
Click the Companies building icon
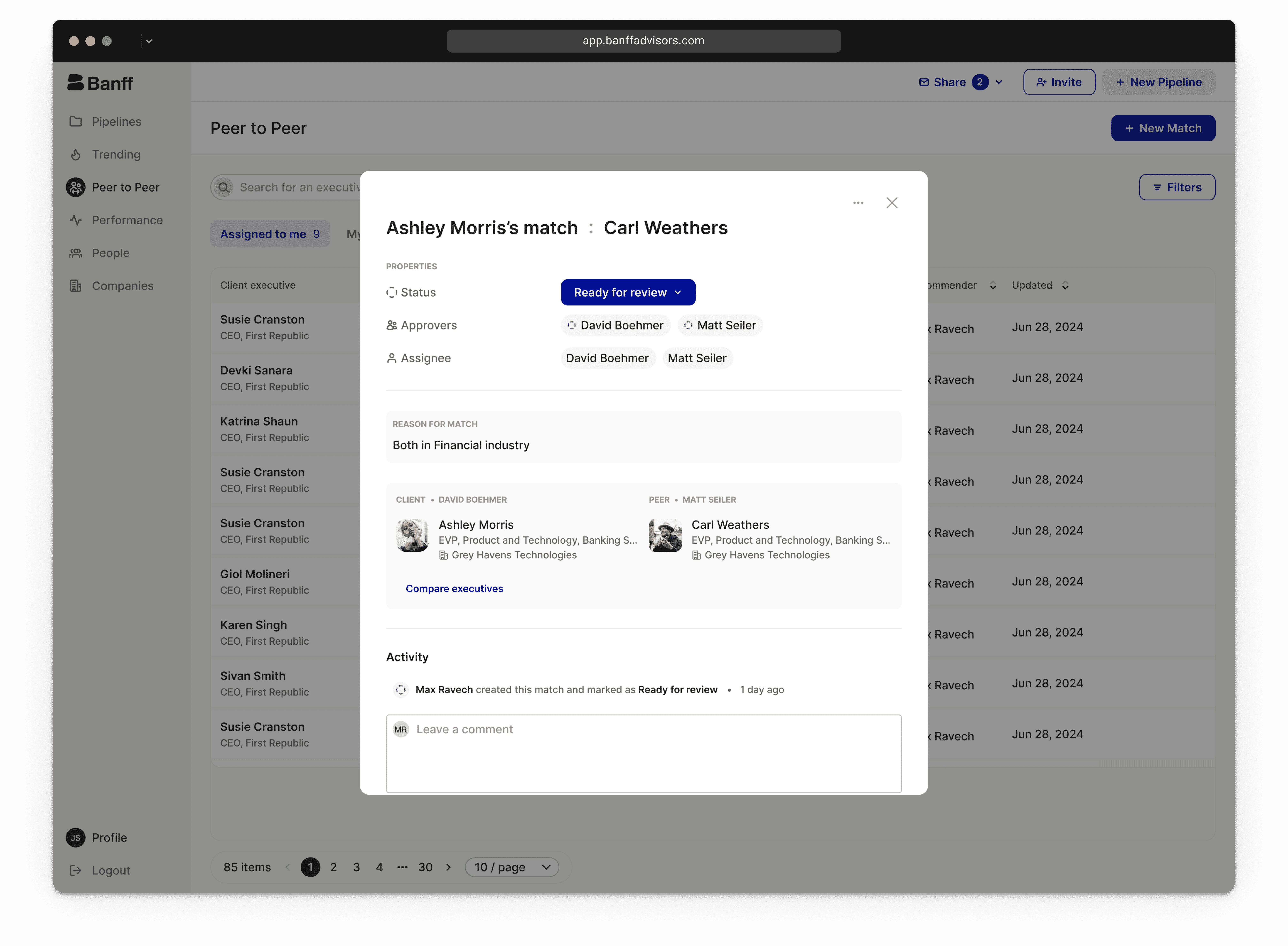76,286
